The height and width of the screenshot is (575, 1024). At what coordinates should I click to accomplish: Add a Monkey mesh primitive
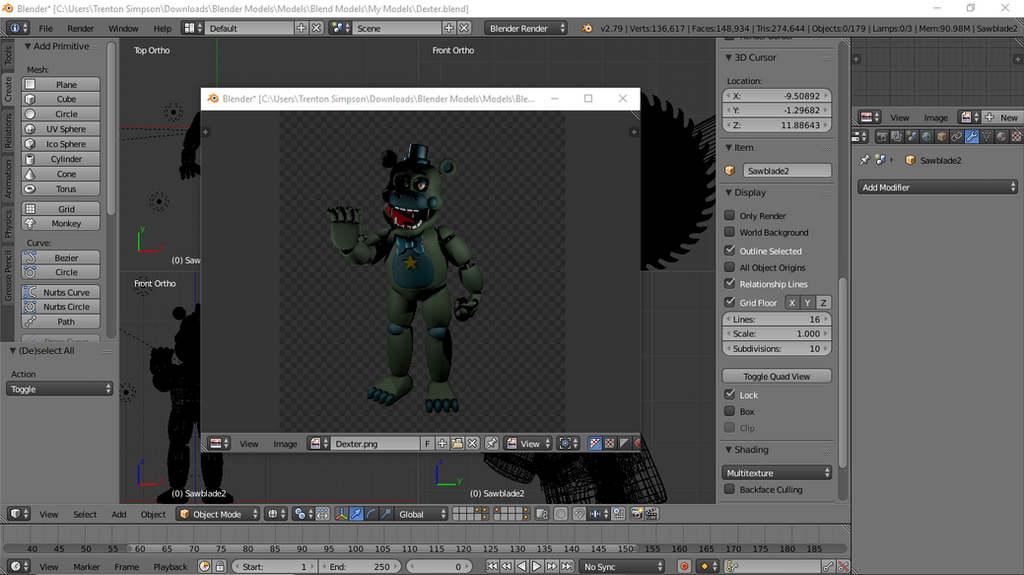(x=61, y=223)
